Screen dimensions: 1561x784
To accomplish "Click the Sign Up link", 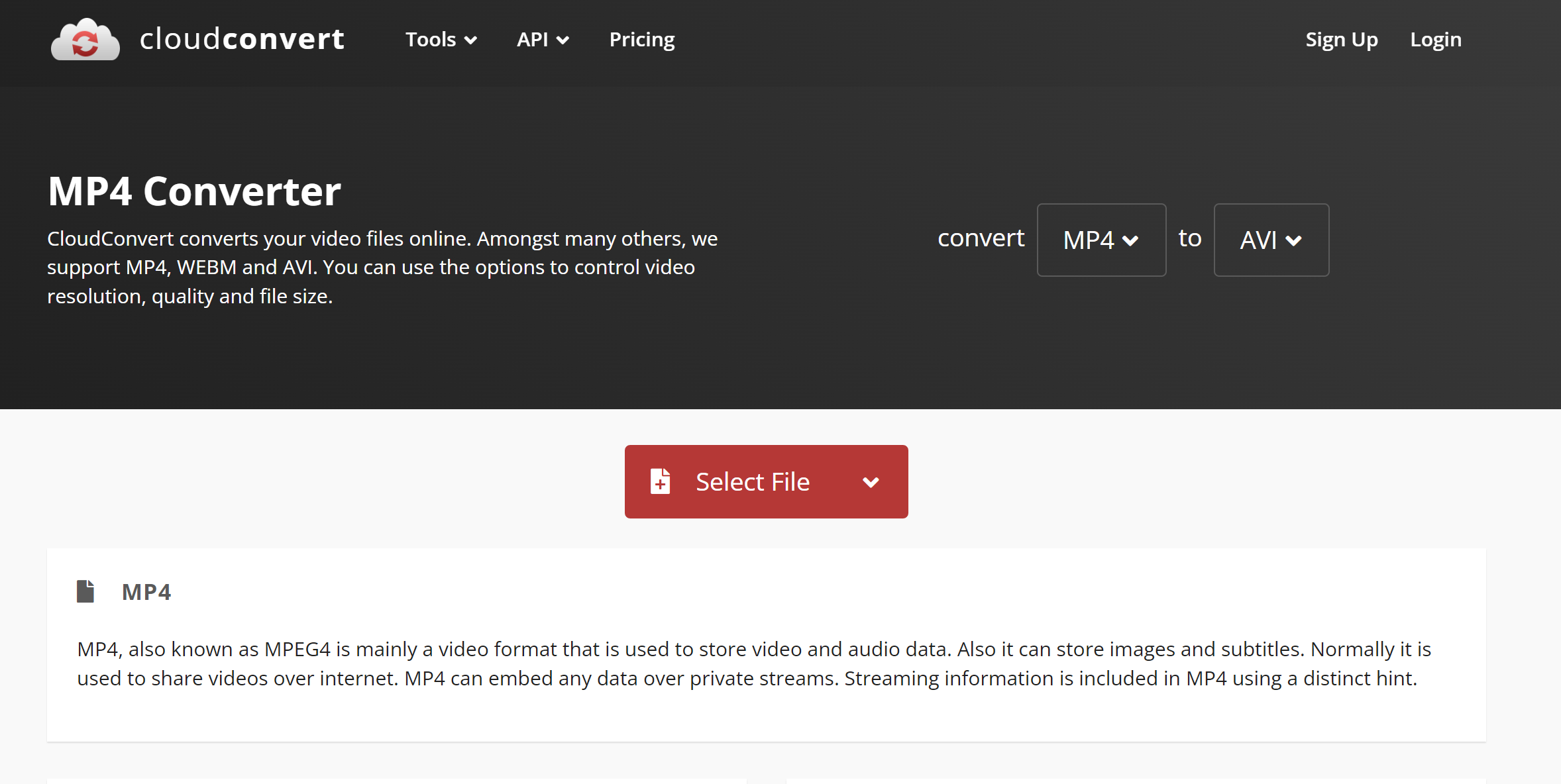I will coord(1342,40).
